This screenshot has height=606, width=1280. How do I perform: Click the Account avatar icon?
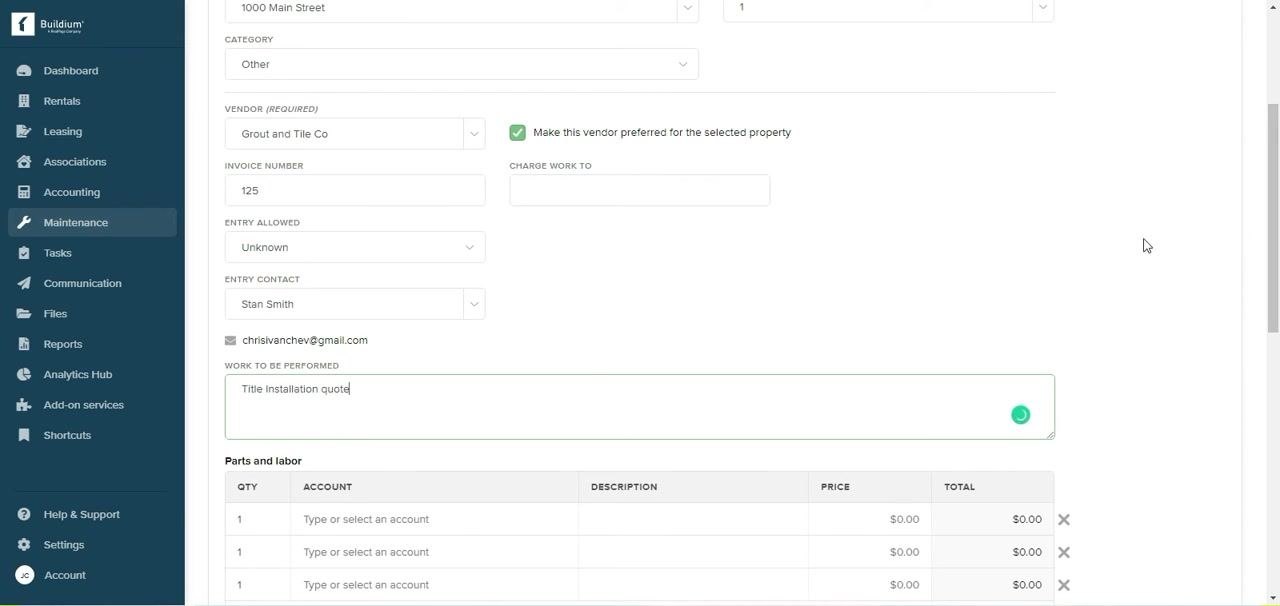click(x=25, y=575)
